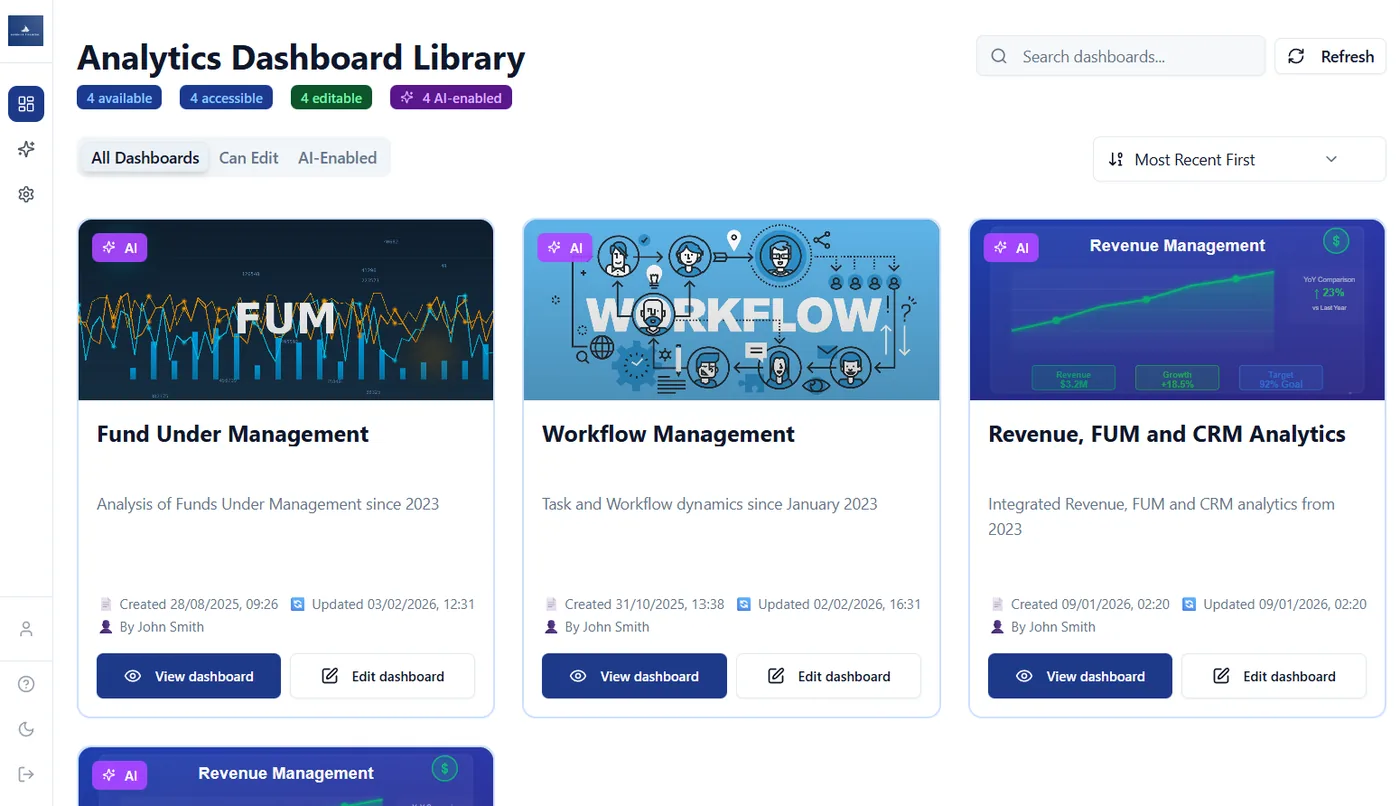This screenshot has width=1400, height=806.
Task: Click 'By John Smith' on Workflow Management card
Action: tap(607, 627)
